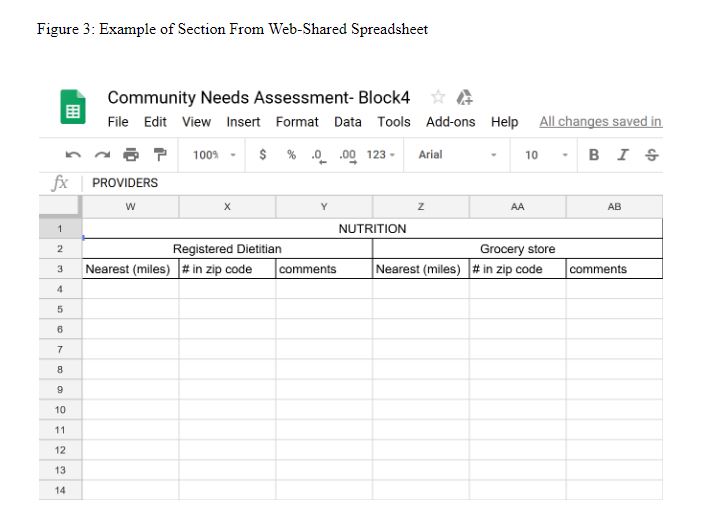Format selection as percent

pos(291,155)
